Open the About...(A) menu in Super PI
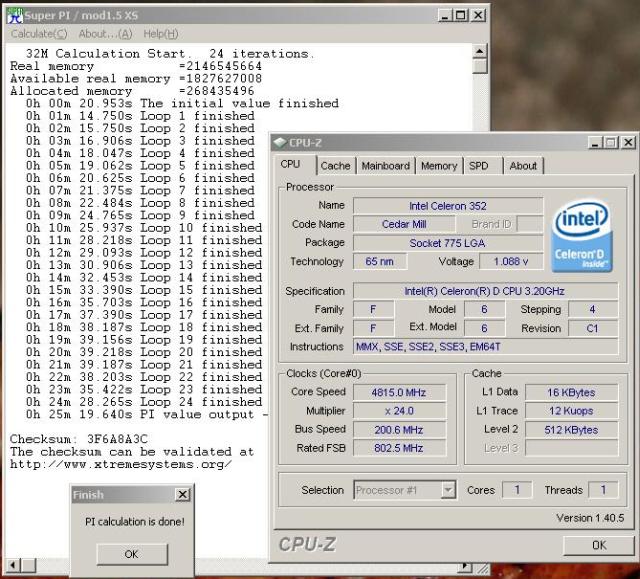Screen dimensions: 640x579 click(105, 34)
